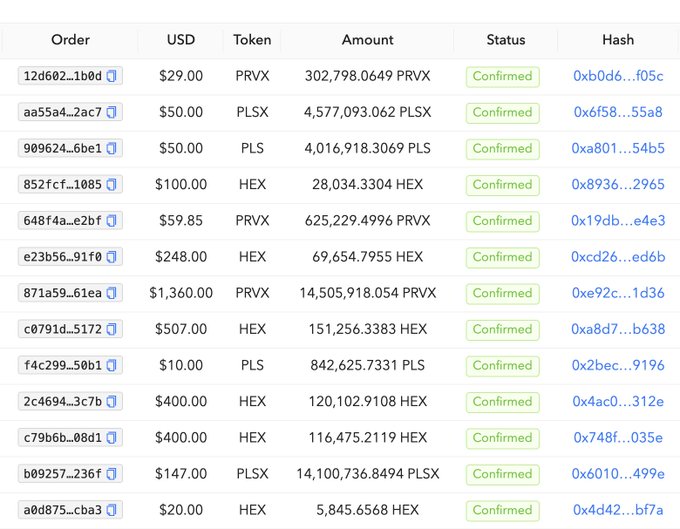The width and height of the screenshot is (680, 529).
Task: Click the Amount column header
Action: coord(367,40)
